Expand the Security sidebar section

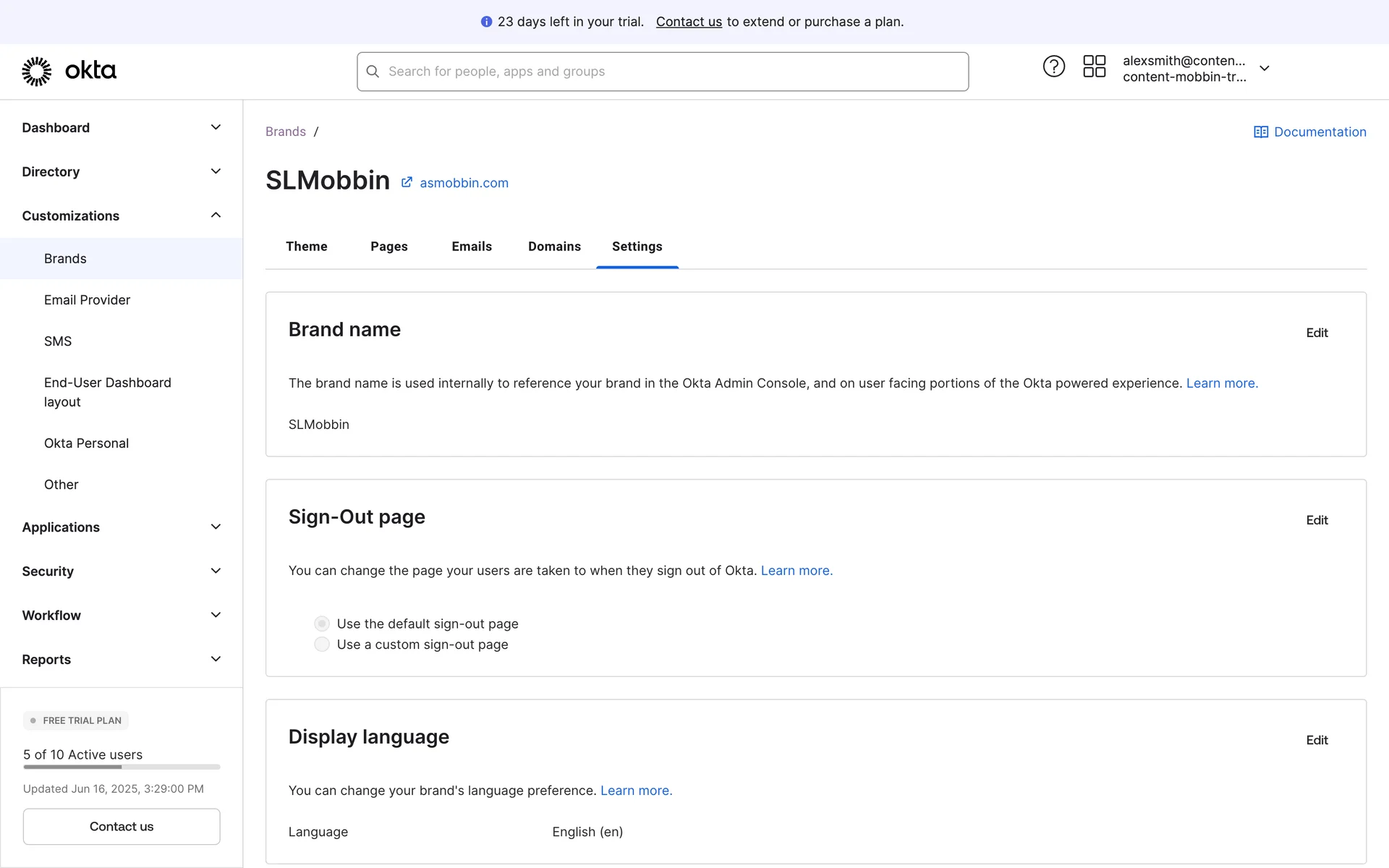tap(216, 571)
